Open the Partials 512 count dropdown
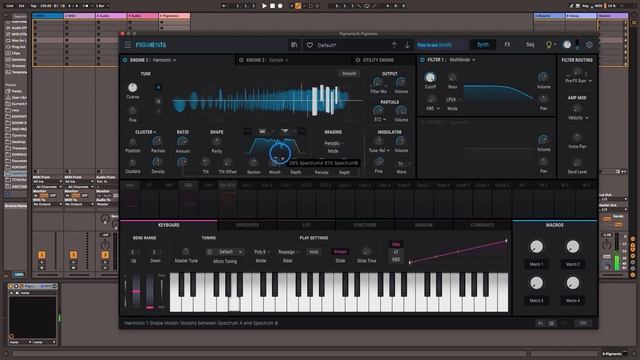Screen dimensions: 640x360 click(380, 120)
